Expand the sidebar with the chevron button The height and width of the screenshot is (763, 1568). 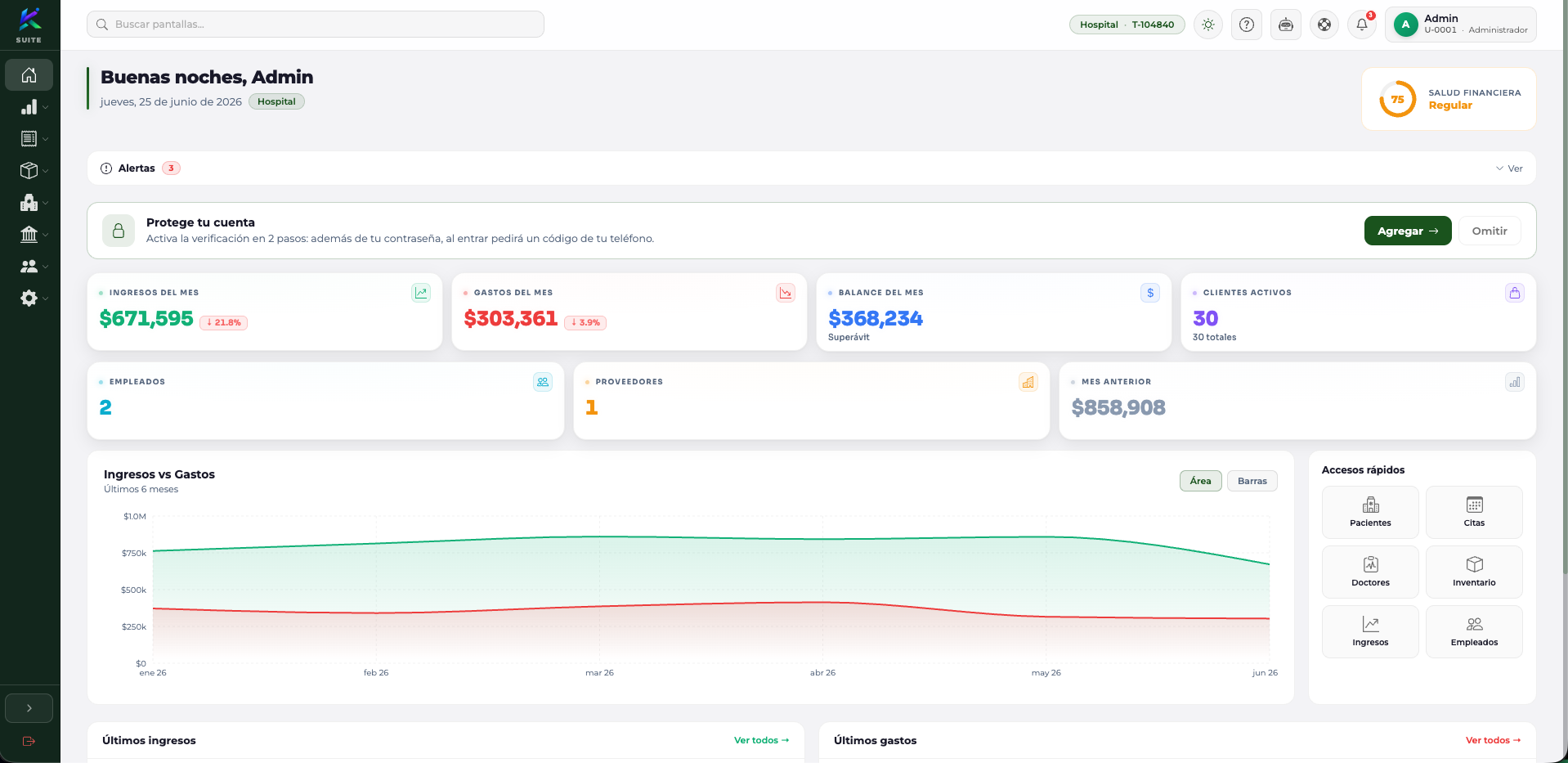(29, 708)
